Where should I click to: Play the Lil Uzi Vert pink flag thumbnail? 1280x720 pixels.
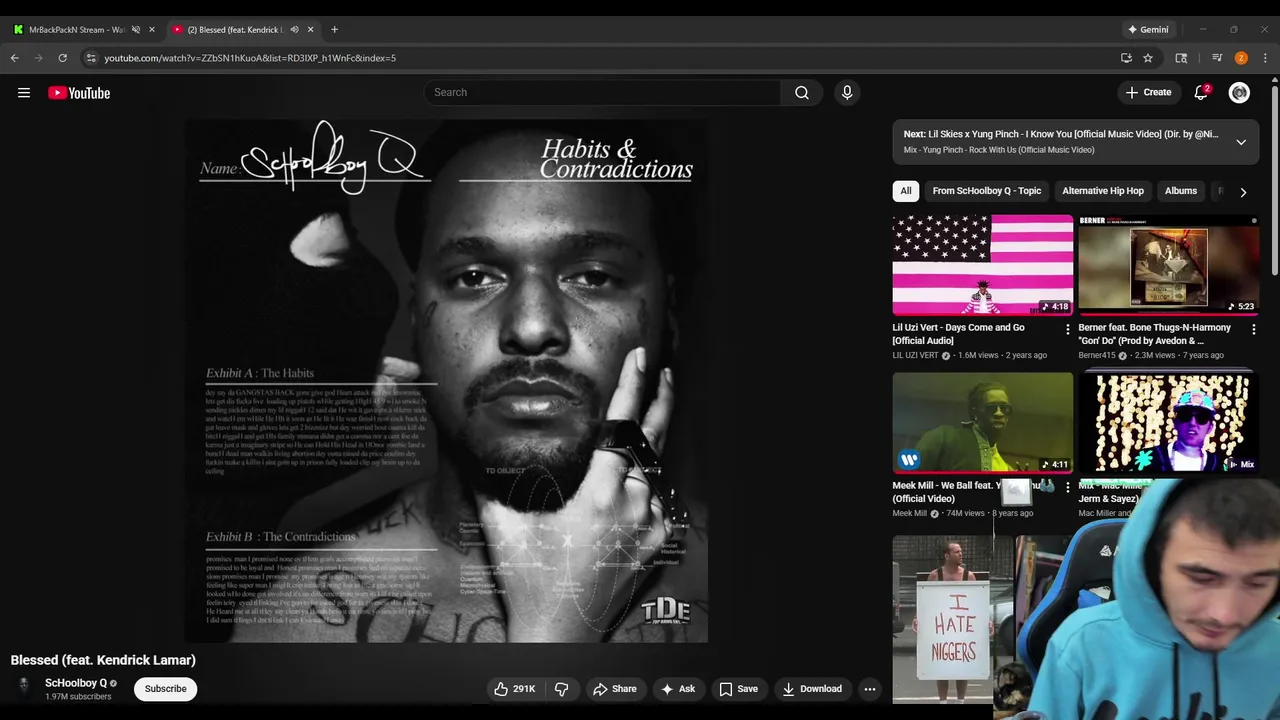pyautogui.click(x=983, y=265)
